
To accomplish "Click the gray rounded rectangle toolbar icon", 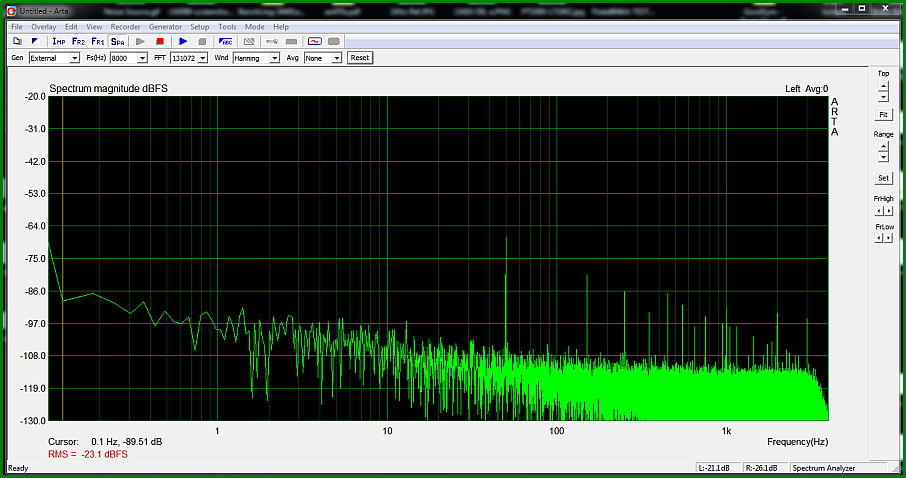I will pos(333,41).
